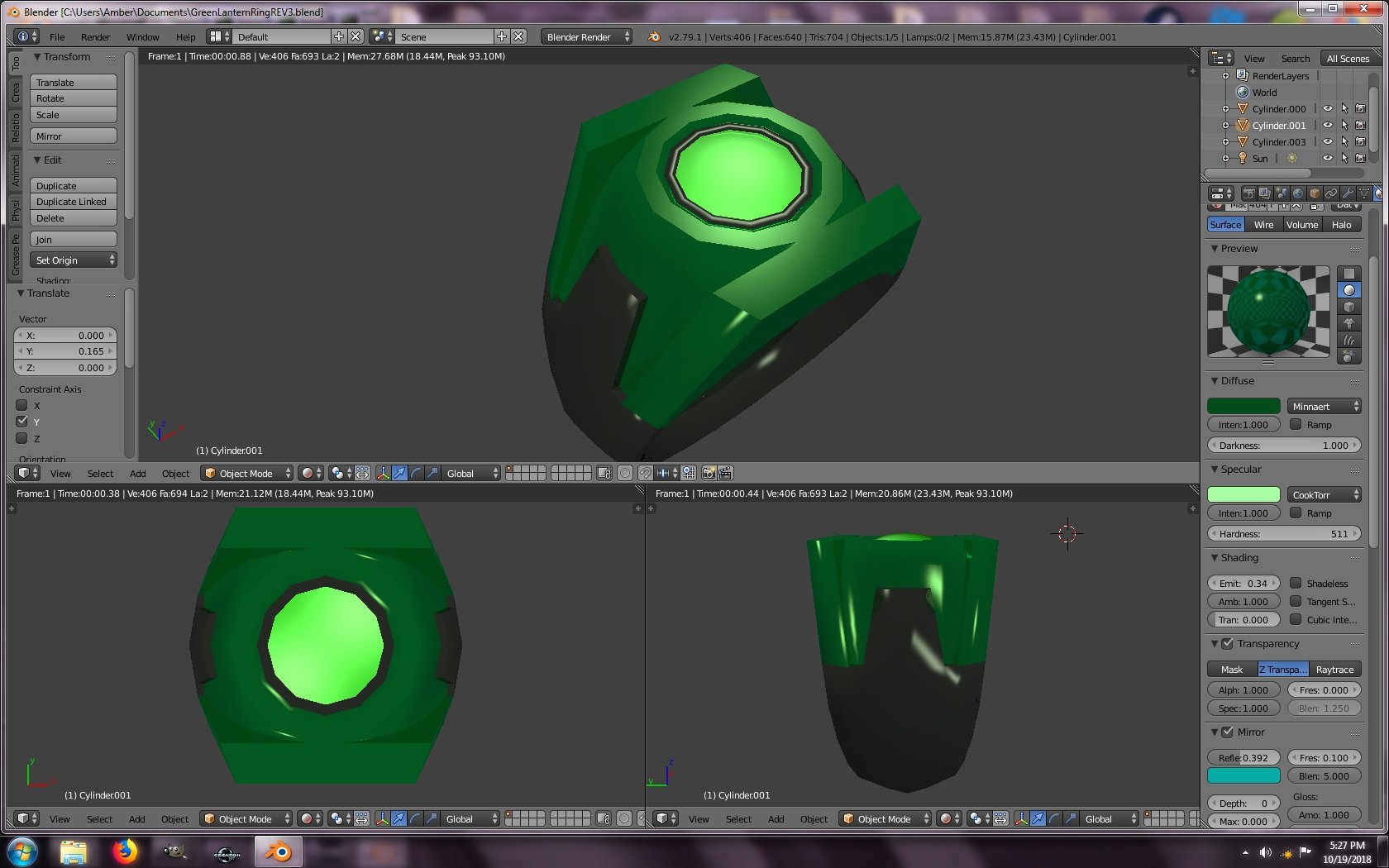This screenshot has height=868, width=1389.
Task: Toggle proportional editing icon in top viewport header
Action: click(x=625, y=473)
